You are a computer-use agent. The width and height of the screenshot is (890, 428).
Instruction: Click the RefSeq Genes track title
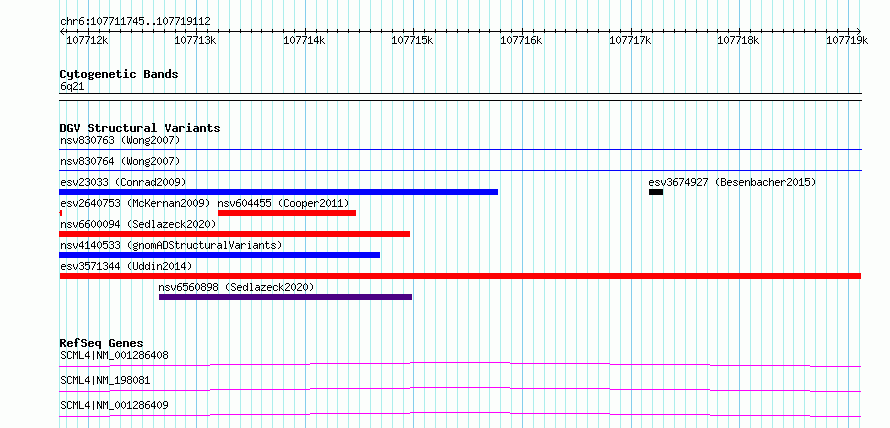click(x=101, y=343)
